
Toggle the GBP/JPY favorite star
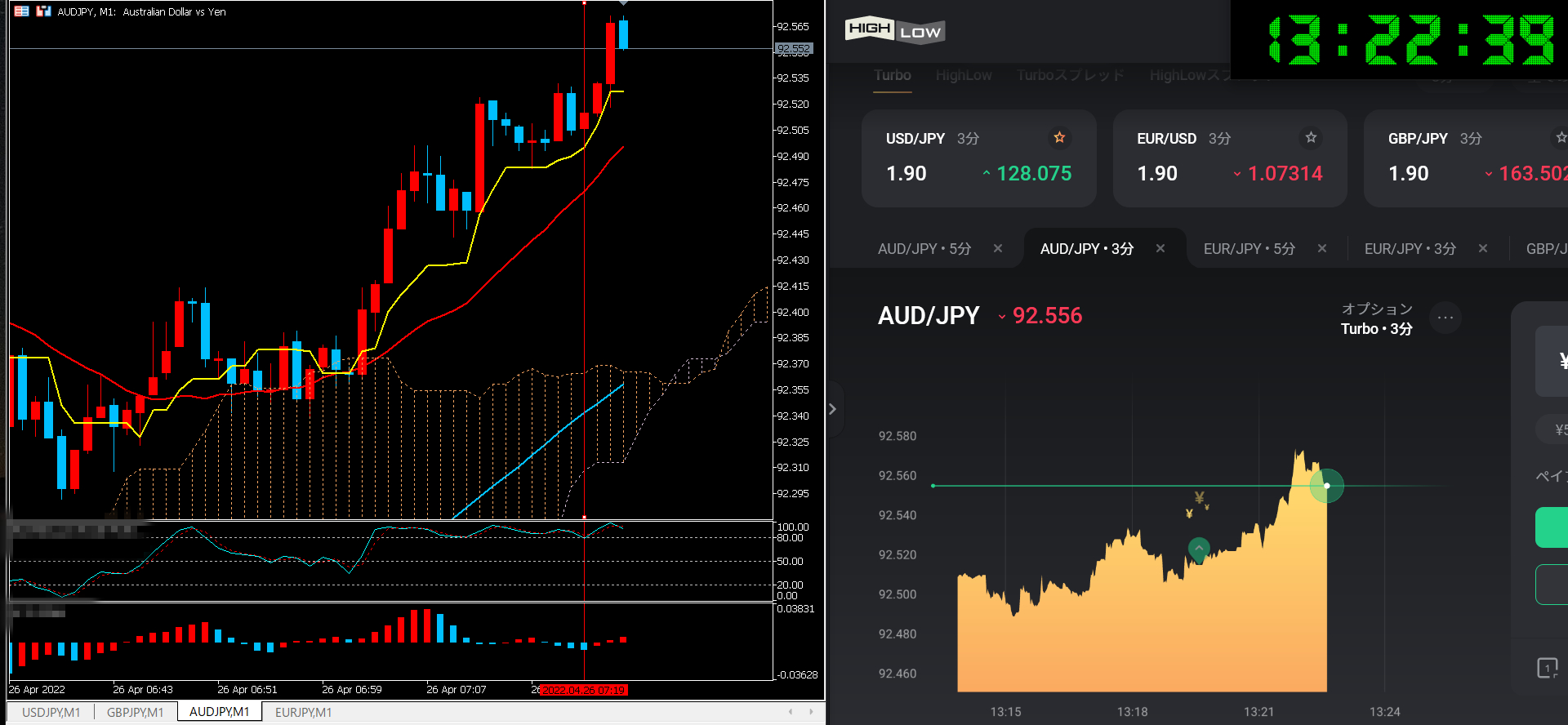(x=1561, y=137)
